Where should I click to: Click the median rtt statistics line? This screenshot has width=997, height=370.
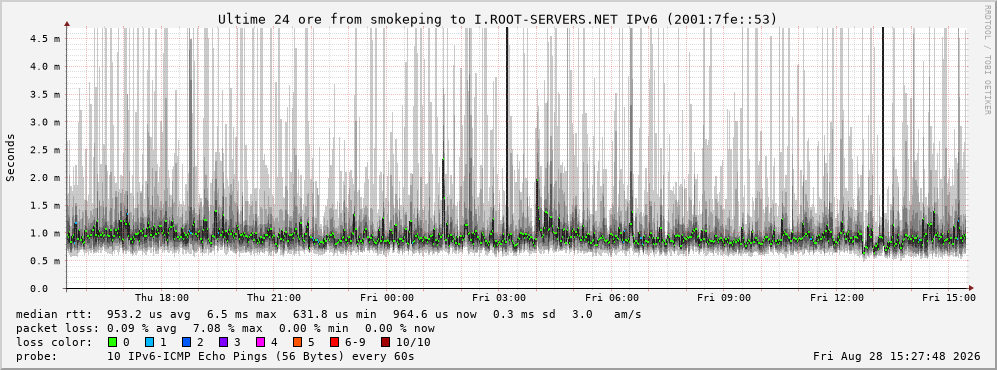click(x=329, y=315)
